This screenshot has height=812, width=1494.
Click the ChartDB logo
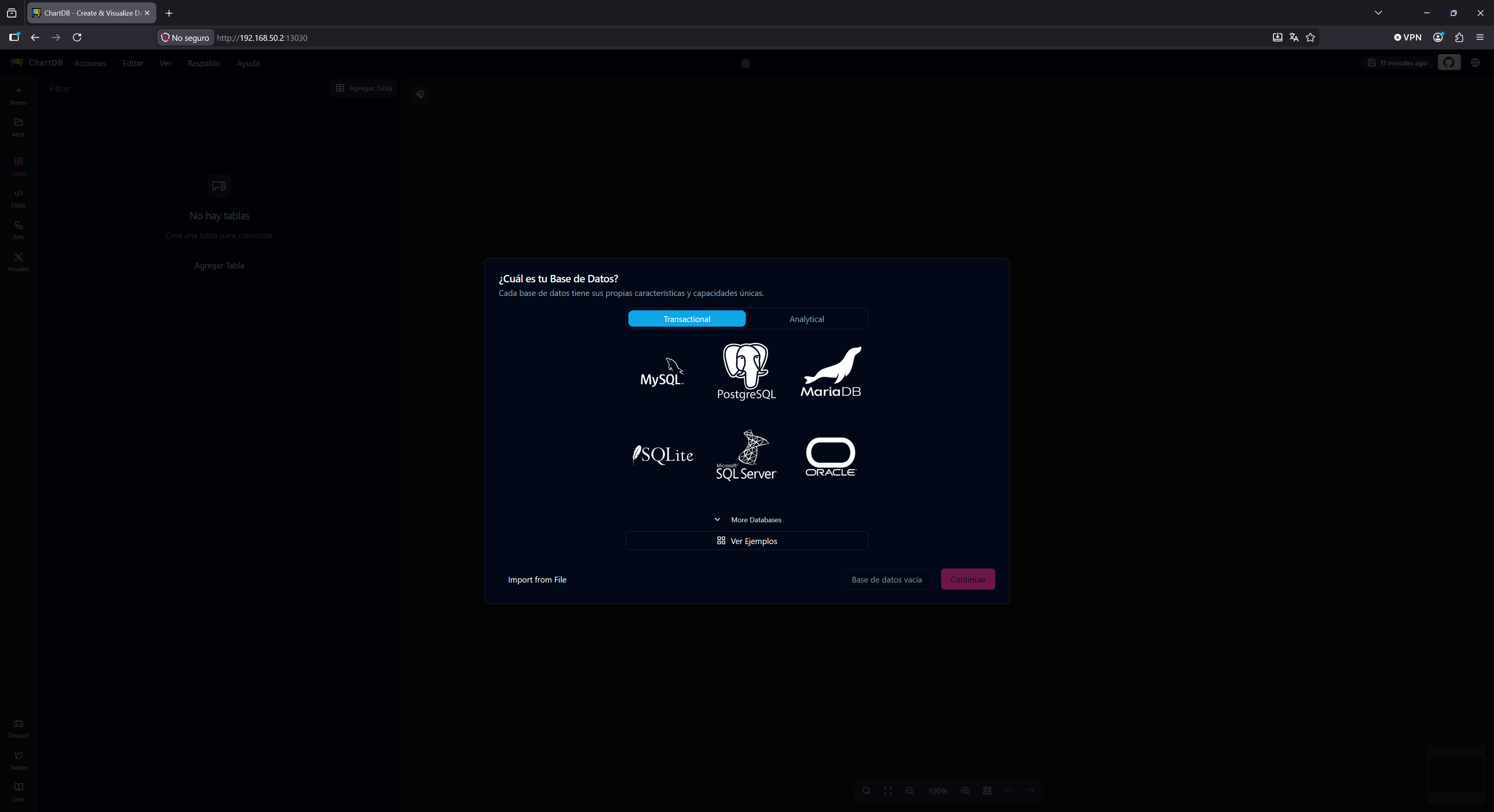tap(36, 63)
